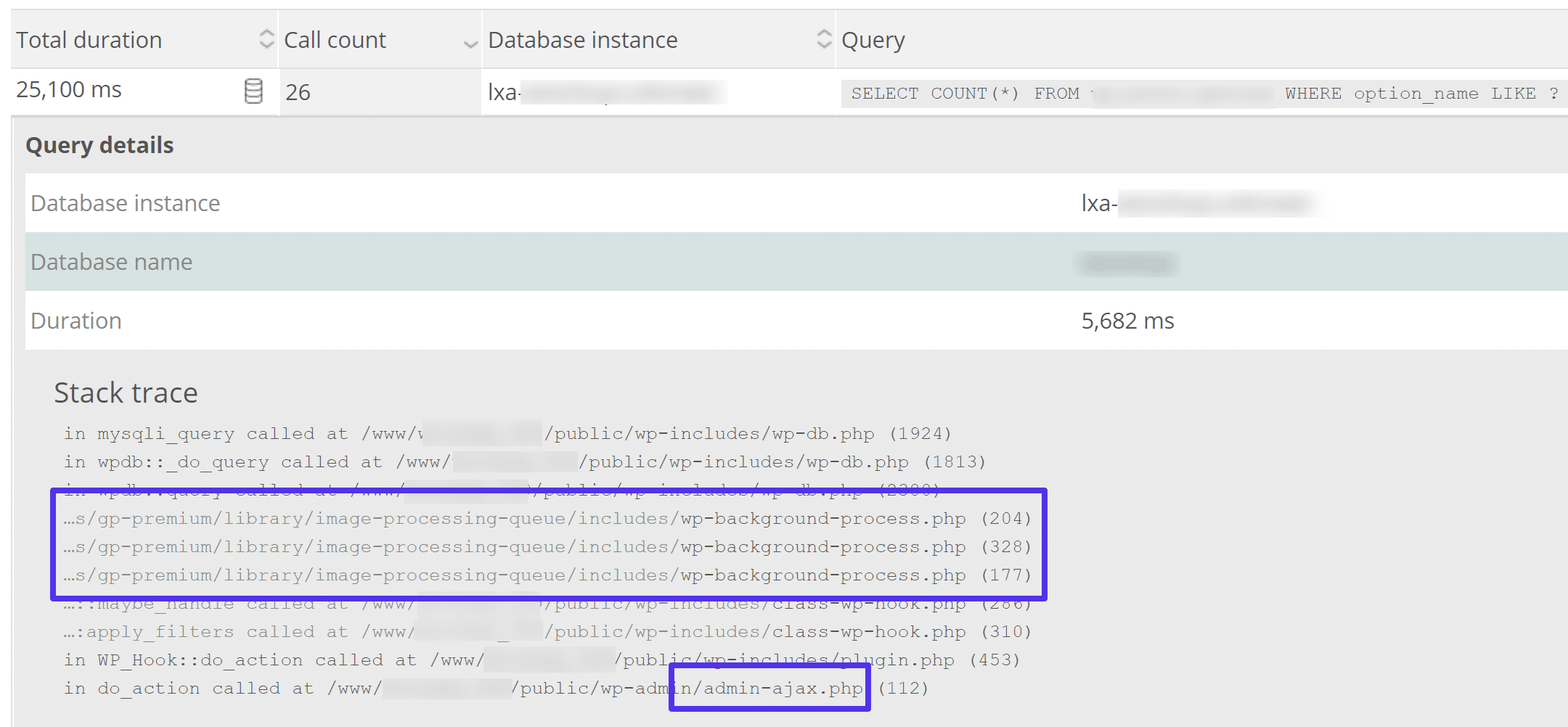This screenshot has height=727, width=1568.
Task: Click the Duration value 5,682 ms
Action: coord(1127,320)
